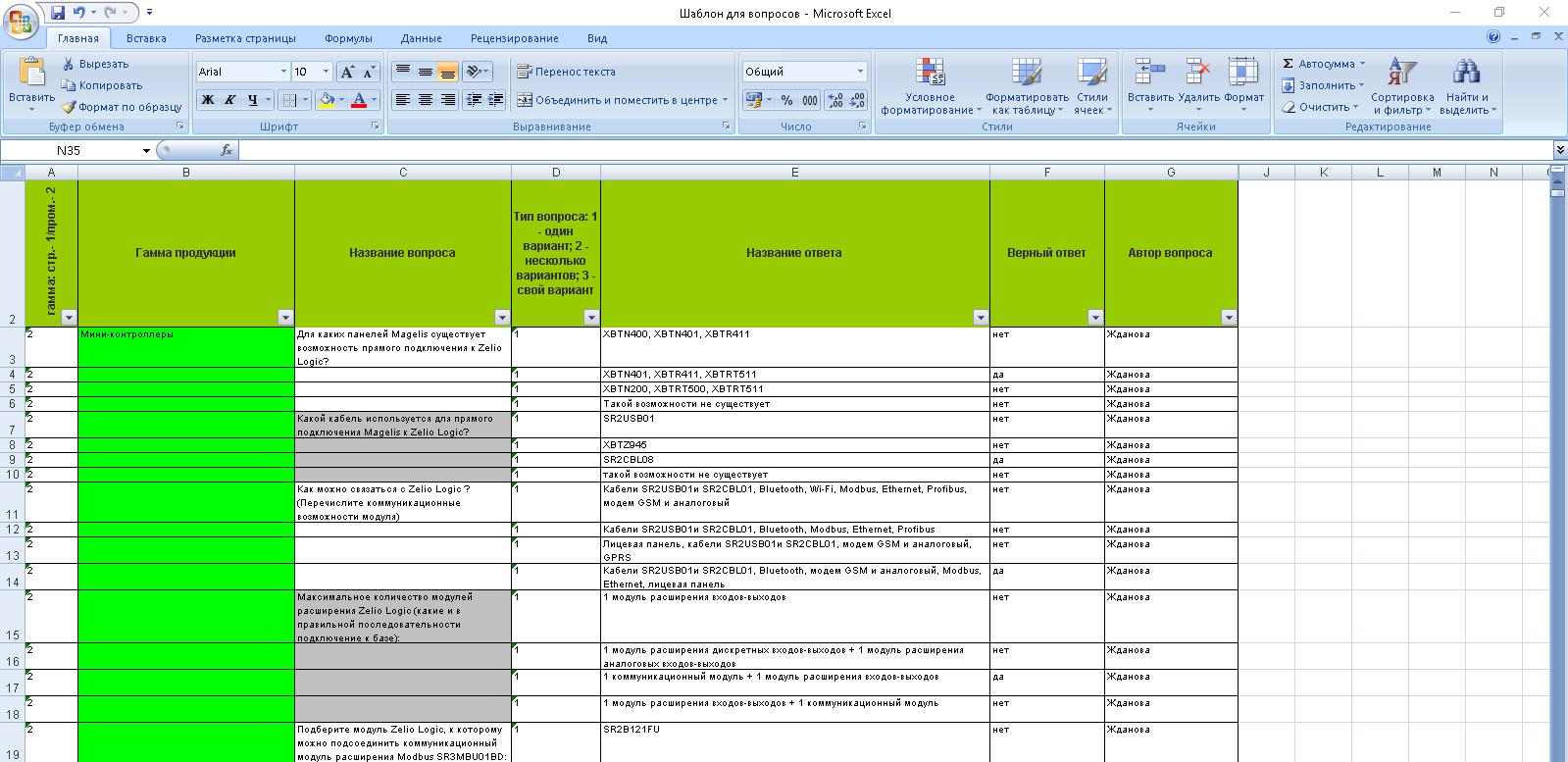1568x762 pixels.
Task: Apply accounting number format
Action: [753, 100]
